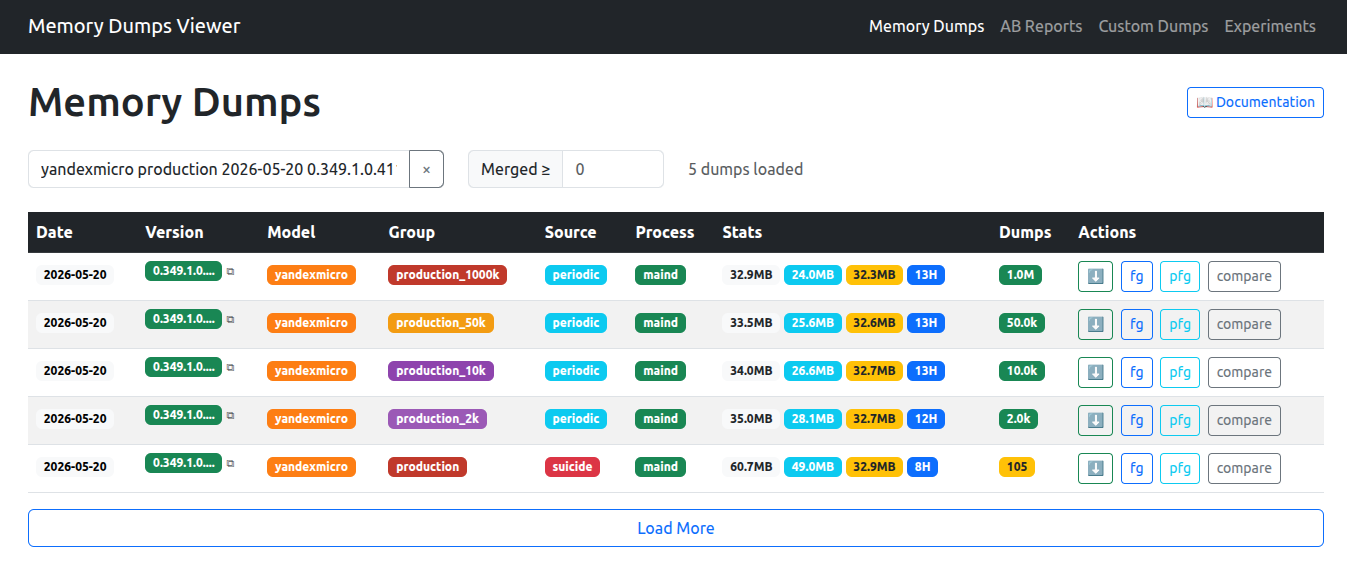1347x574 pixels.
Task: Open pfg for production_2k row
Action: coord(1180,420)
